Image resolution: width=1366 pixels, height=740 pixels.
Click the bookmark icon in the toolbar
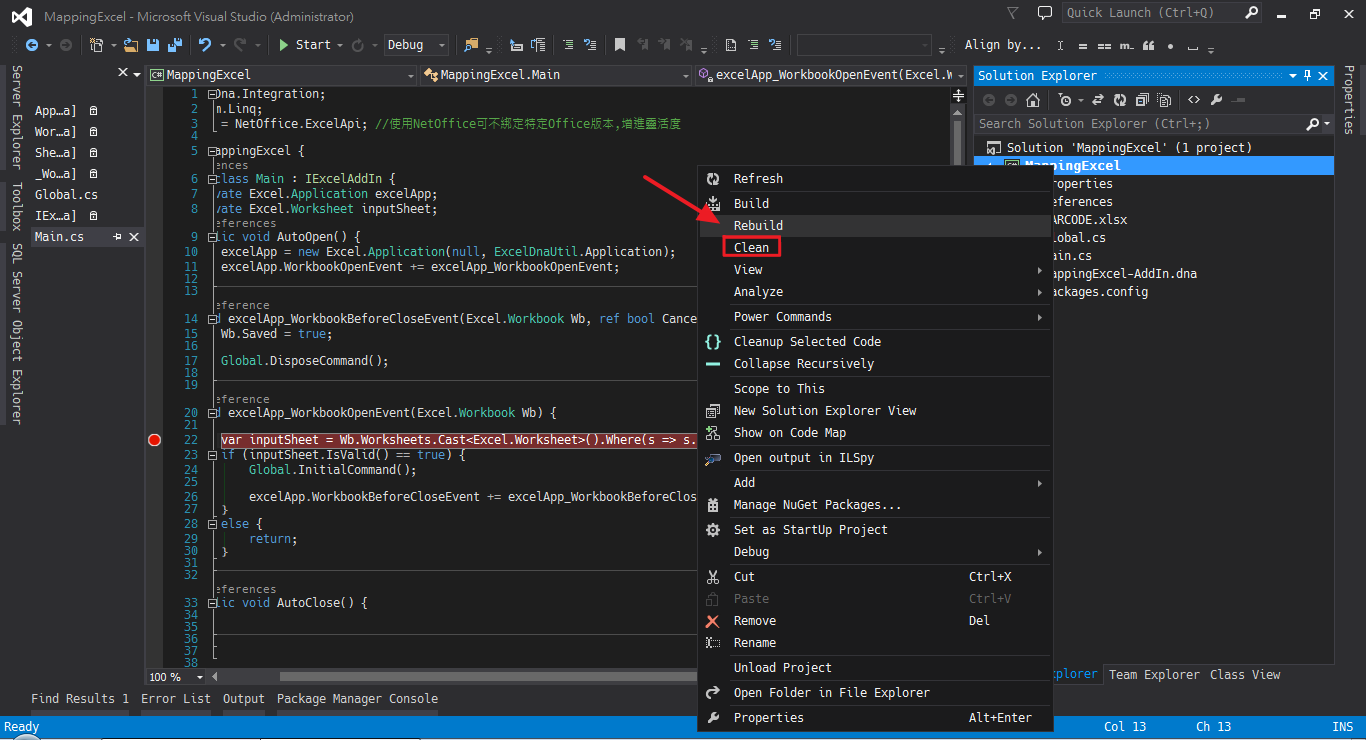click(620, 45)
